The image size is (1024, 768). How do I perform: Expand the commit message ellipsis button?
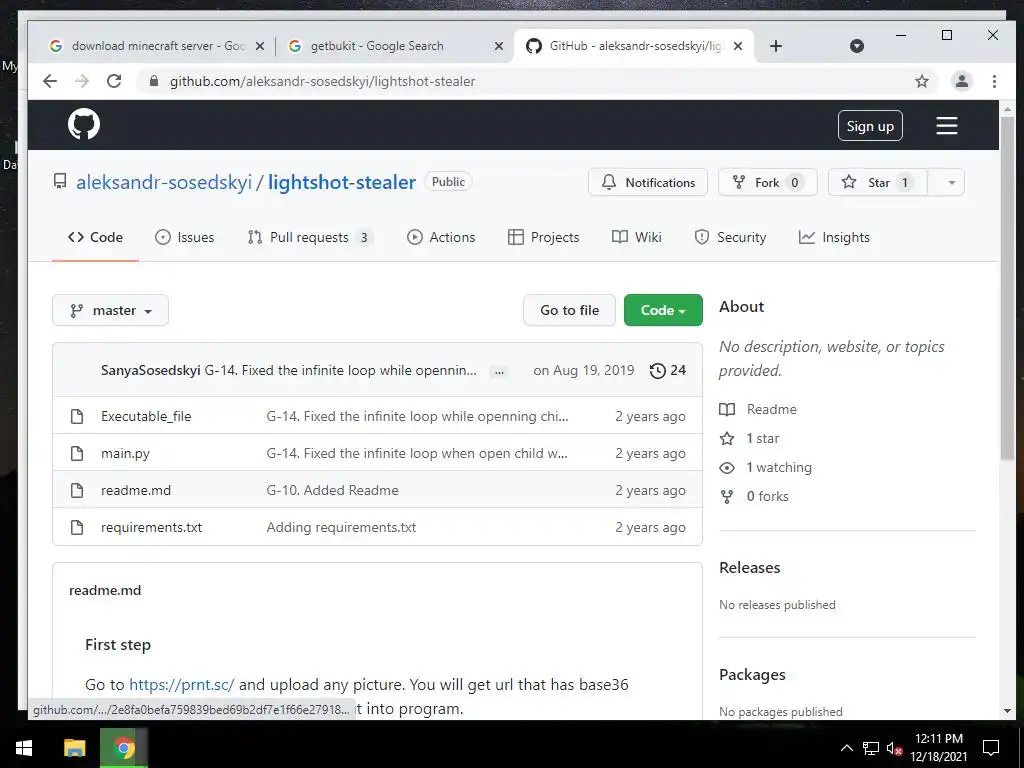(x=500, y=372)
